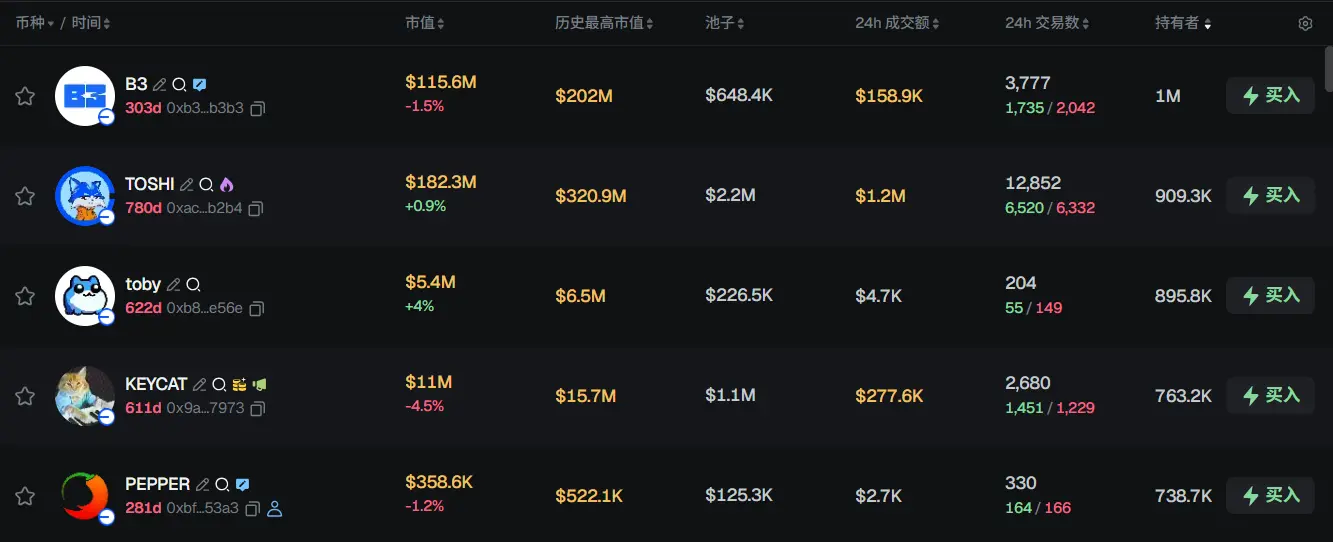Click the search icon next to TOSHI

tap(206, 185)
